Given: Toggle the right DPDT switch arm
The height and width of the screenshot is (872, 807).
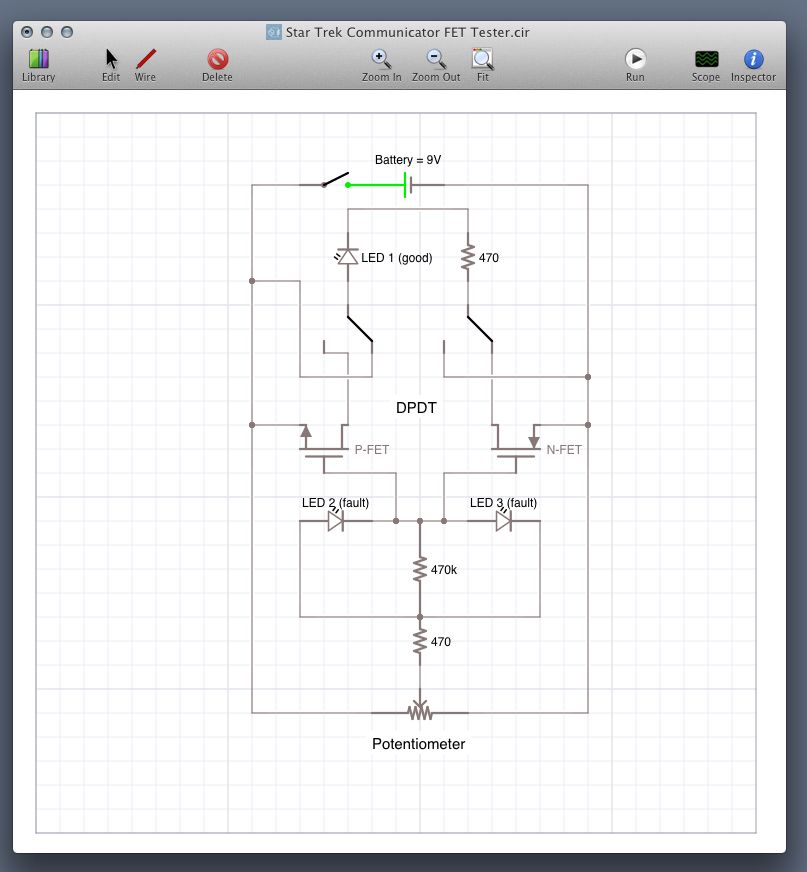Looking at the screenshot, I should (480, 329).
